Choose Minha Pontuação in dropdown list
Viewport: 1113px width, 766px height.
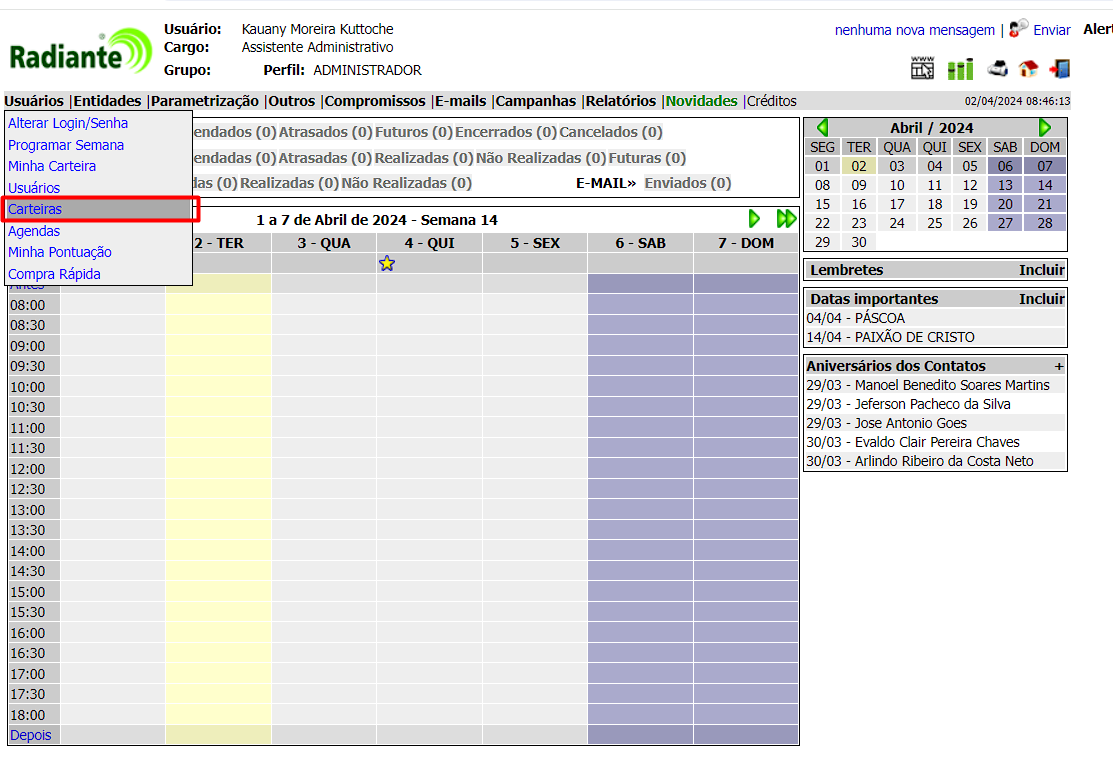[60, 252]
